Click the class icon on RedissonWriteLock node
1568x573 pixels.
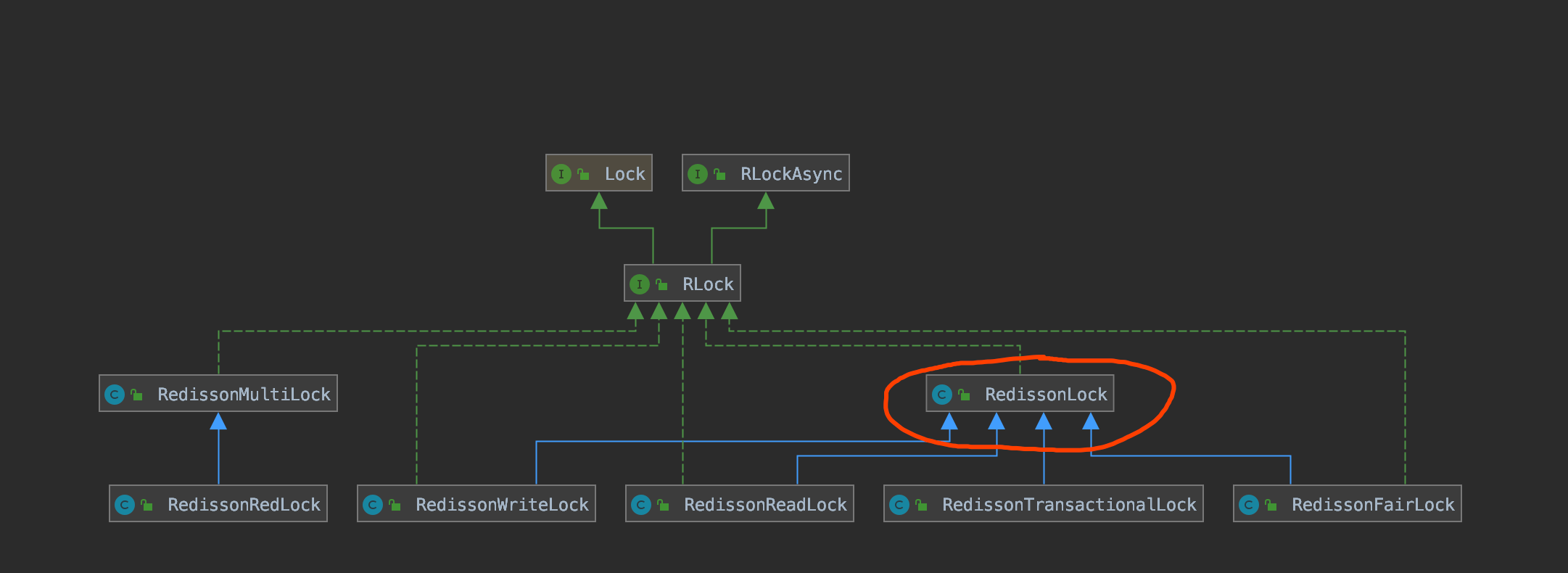point(372,505)
